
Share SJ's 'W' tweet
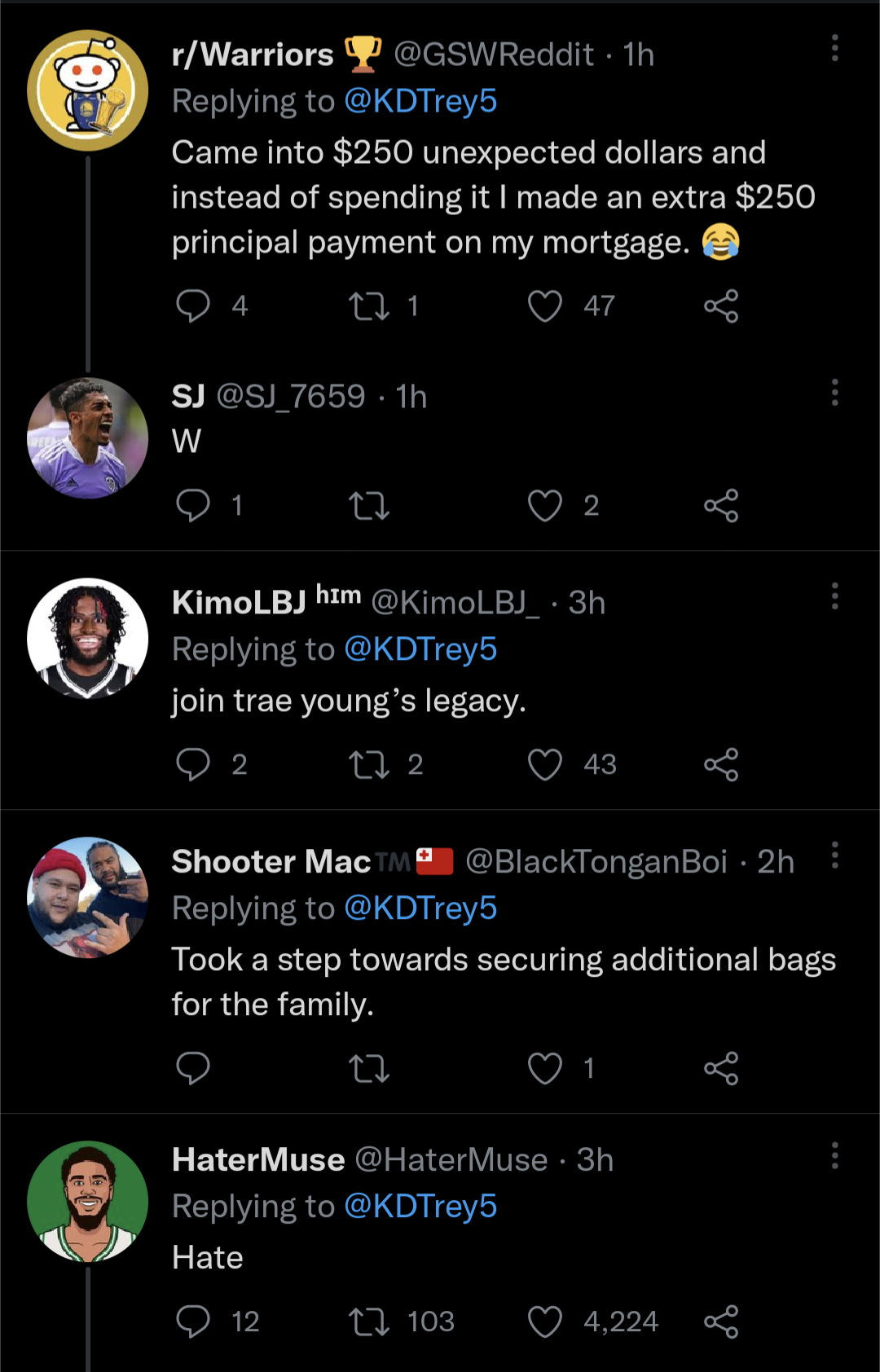(721, 506)
